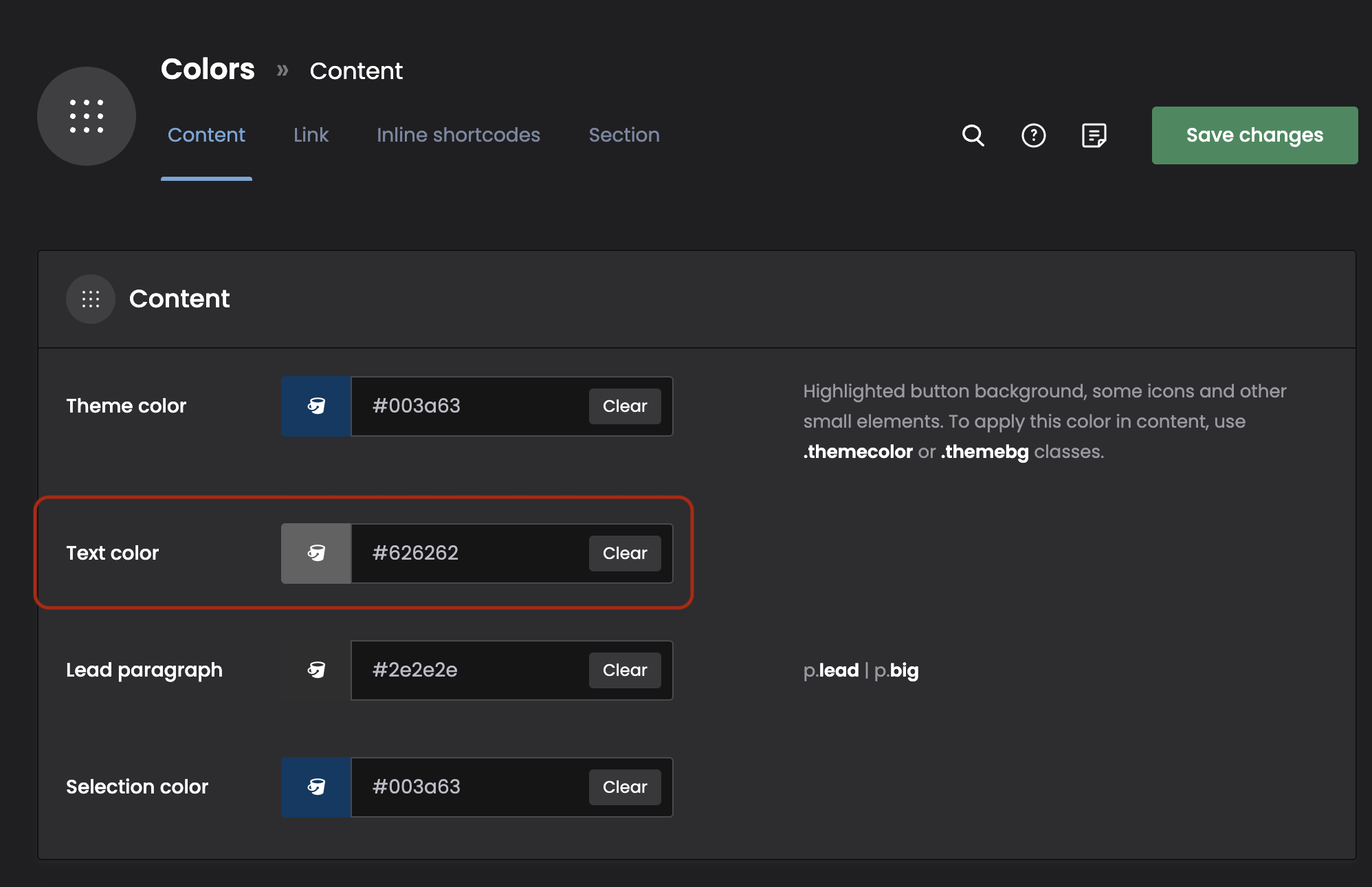
Task: Open Selection color paint bucket picker
Action: click(316, 787)
